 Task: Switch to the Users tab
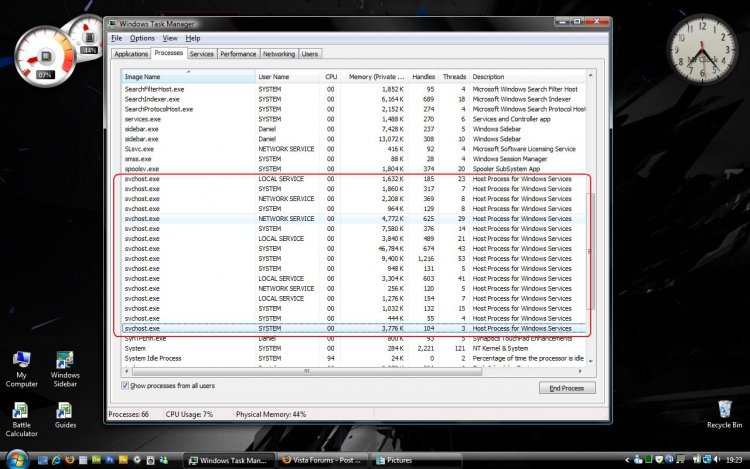point(309,54)
